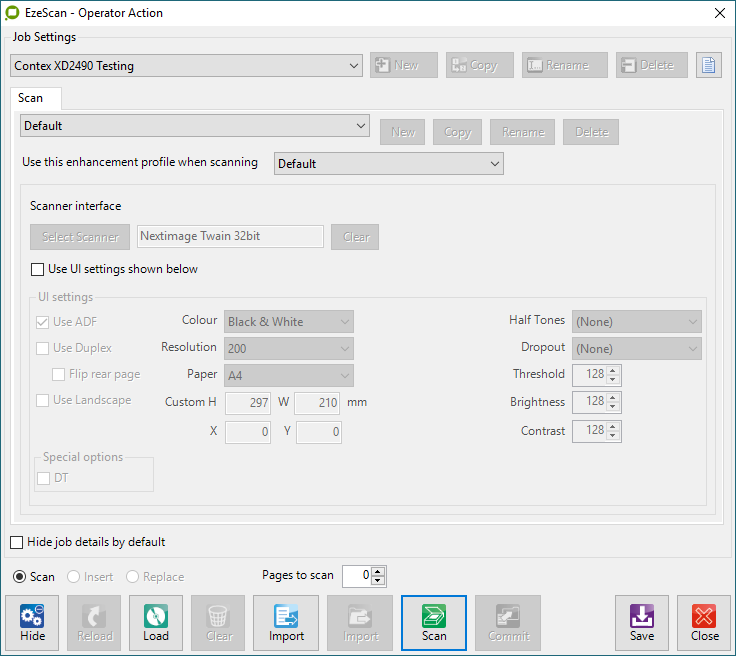Click the Import button with document icon
Image resolution: width=736 pixels, height=656 pixels.
pyautogui.click(x=286, y=623)
